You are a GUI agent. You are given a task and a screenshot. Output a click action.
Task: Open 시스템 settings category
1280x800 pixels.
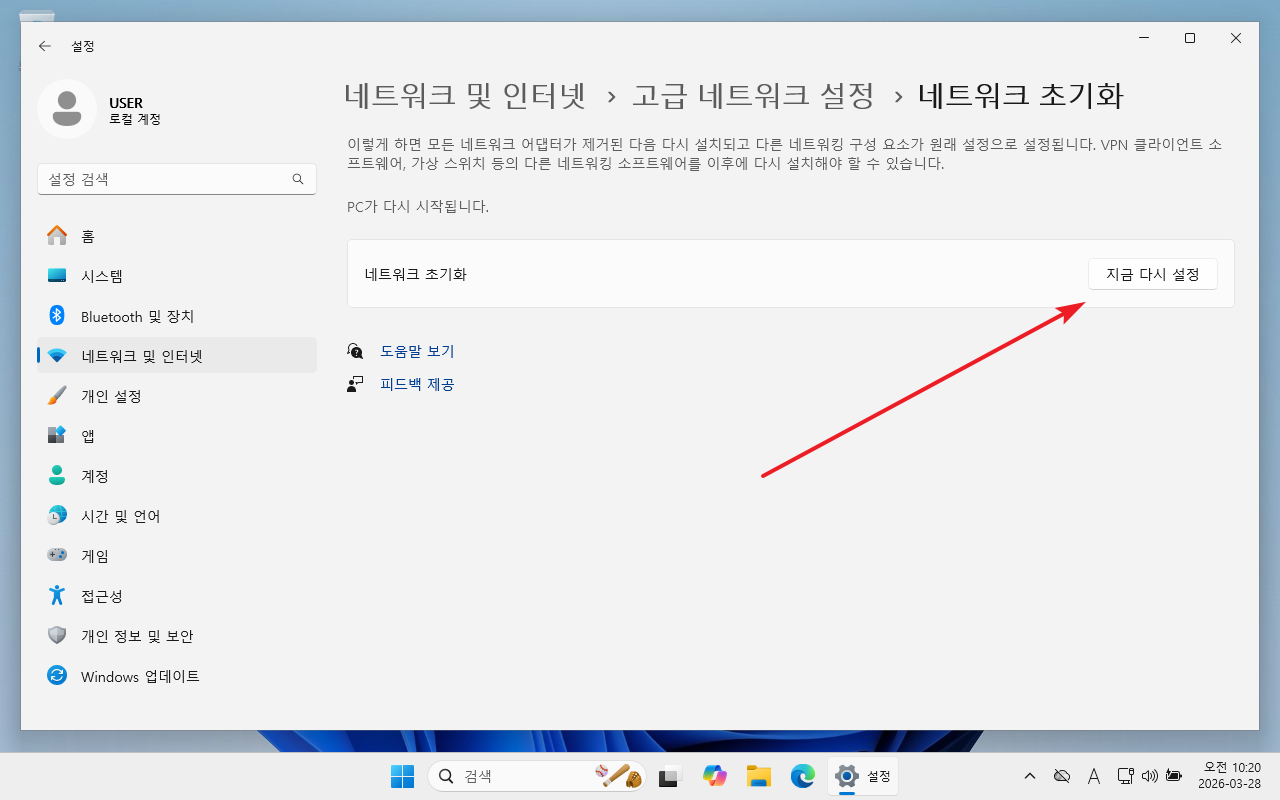point(102,276)
